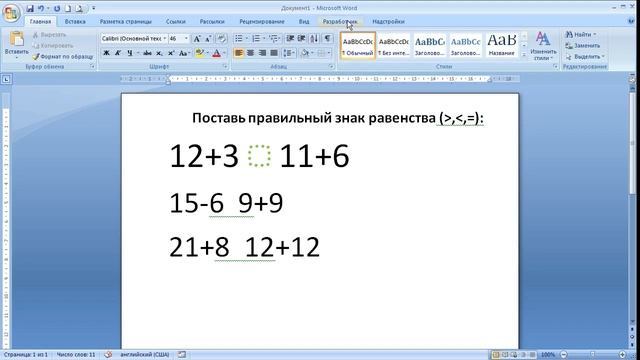
Task: Open Шрифт dialog launcher
Action: pos(225,67)
